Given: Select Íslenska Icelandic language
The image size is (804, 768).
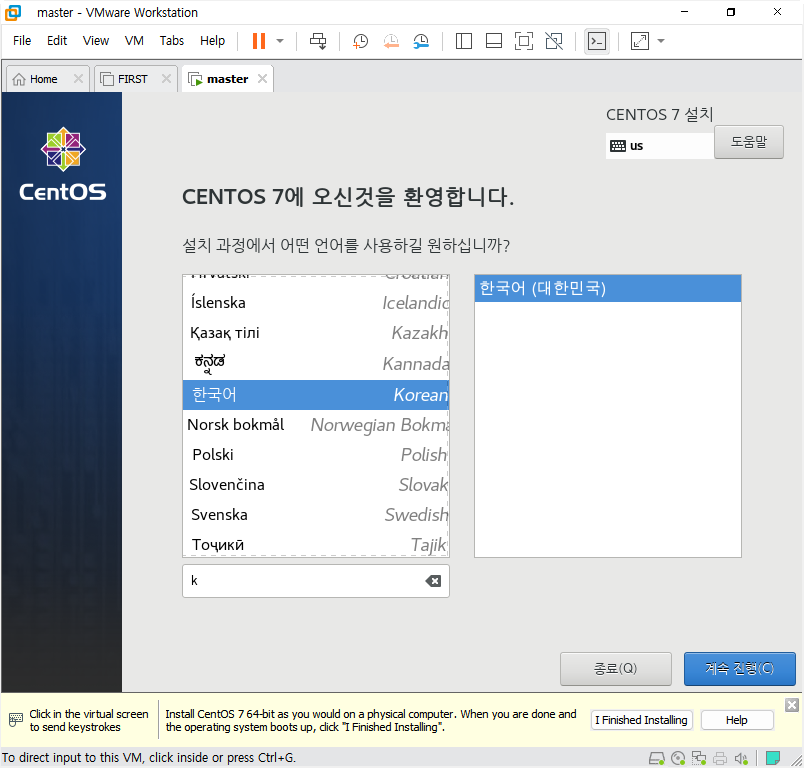Looking at the screenshot, I should [x=316, y=303].
